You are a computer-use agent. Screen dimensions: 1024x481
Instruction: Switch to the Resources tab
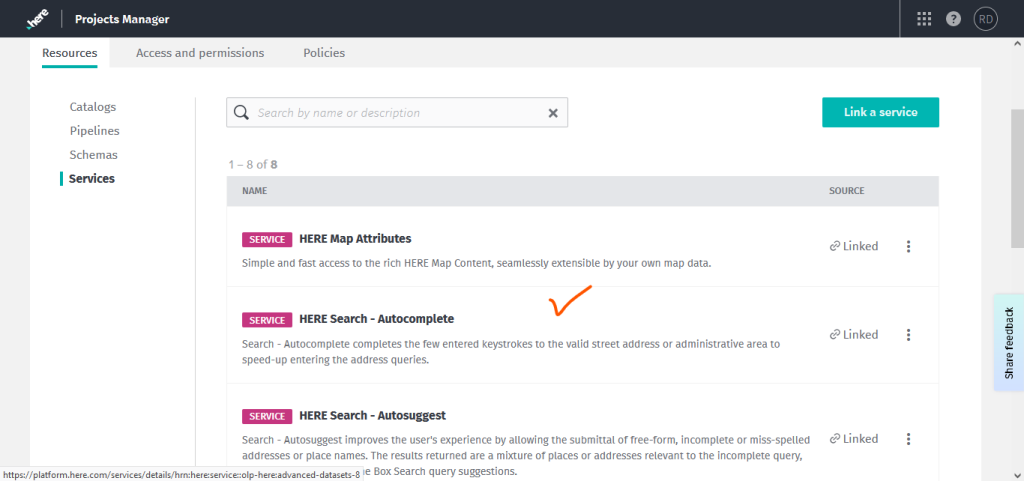pos(70,53)
